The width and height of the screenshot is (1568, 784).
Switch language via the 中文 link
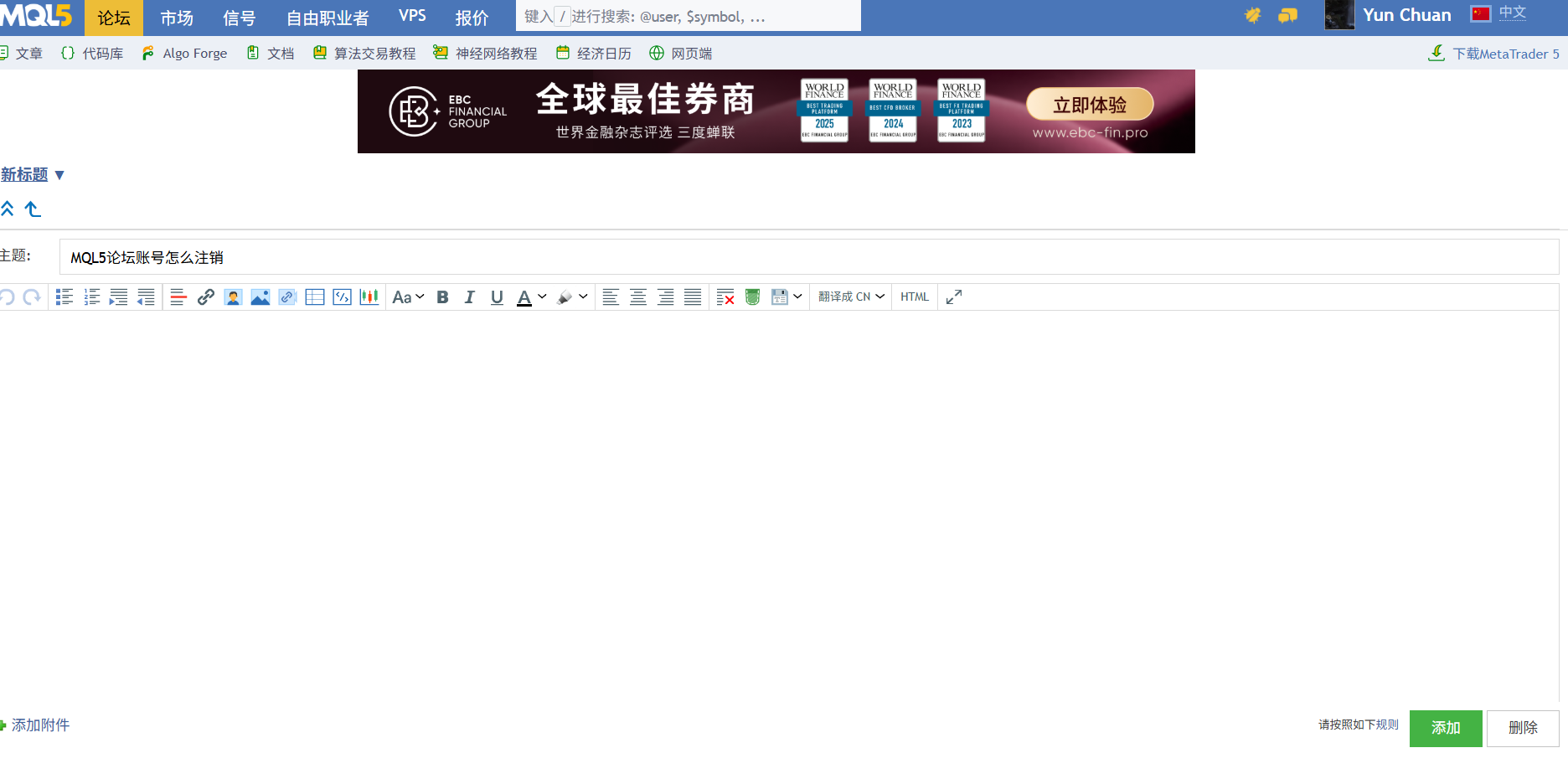pos(1513,13)
